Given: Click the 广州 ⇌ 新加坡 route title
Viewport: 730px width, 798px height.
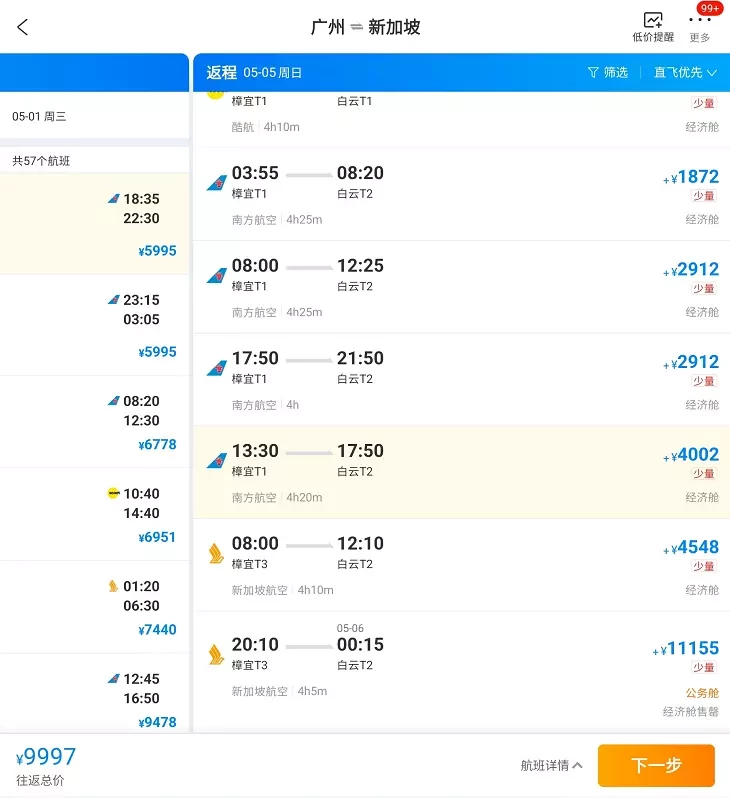Looking at the screenshot, I should (365, 27).
